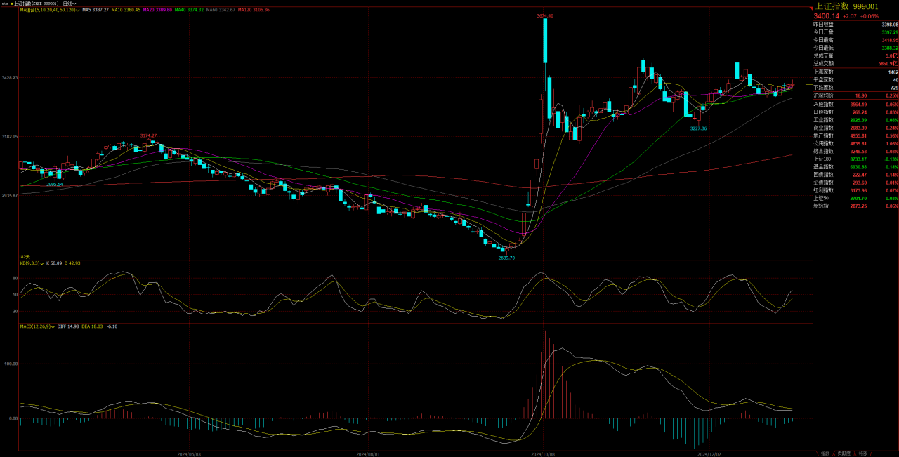Select the white MA5 legend value
The width and height of the screenshot is (899, 457).
pyautogui.click(x=95, y=10)
